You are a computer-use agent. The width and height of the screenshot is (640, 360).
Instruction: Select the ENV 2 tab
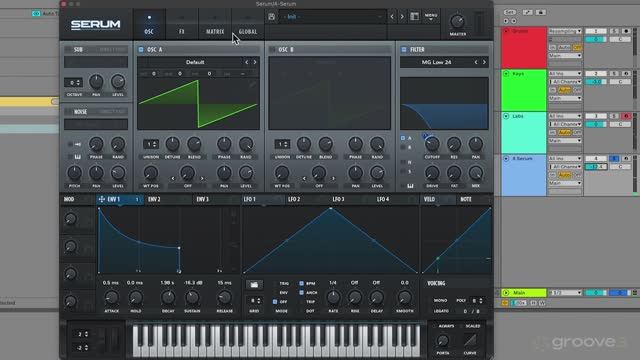154,199
